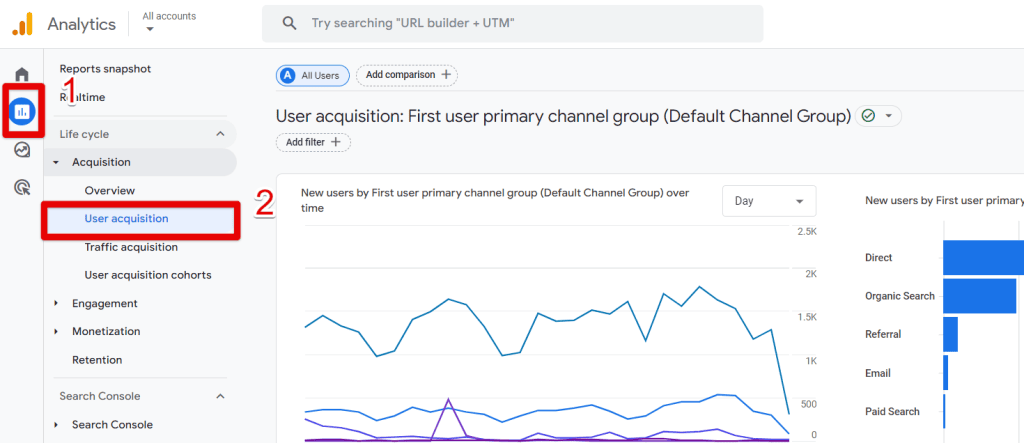This screenshot has height=443, width=1024.
Task: Click the magnifier search icon
Action: pos(289,24)
